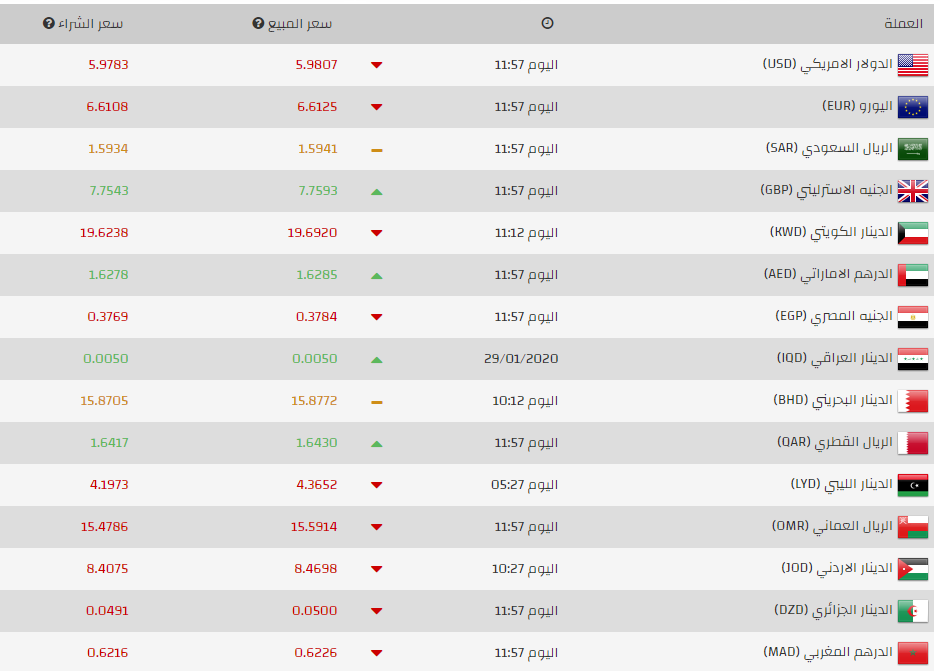This screenshot has height=671, width=940.
Task: Select the الجنيه المصري (EGP) currency name
Action: point(834,316)
